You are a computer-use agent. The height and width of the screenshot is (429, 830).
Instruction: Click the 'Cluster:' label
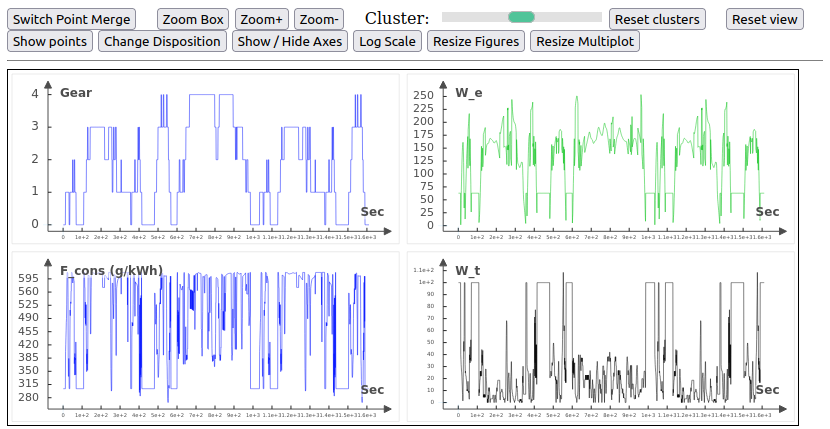(397, 19)
